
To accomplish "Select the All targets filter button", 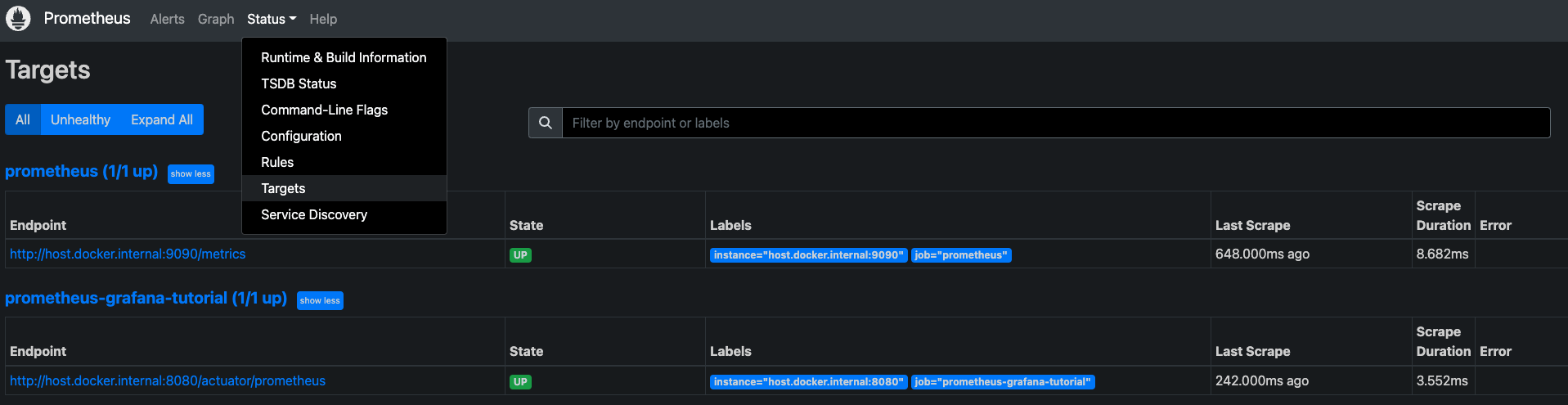I will (x=23, y=119).
